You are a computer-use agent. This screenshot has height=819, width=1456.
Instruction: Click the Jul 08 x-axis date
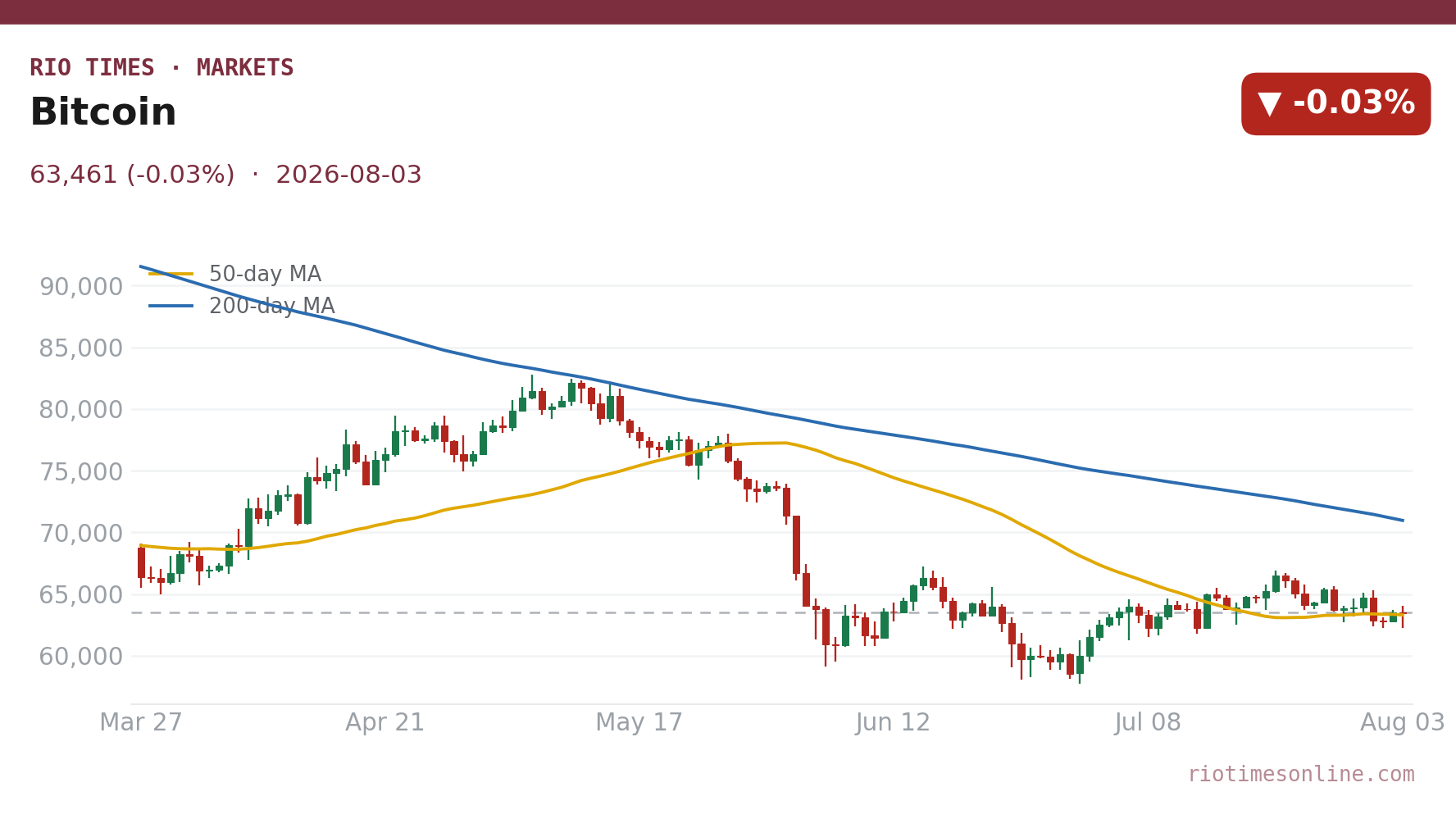[x=1148, y=722]
